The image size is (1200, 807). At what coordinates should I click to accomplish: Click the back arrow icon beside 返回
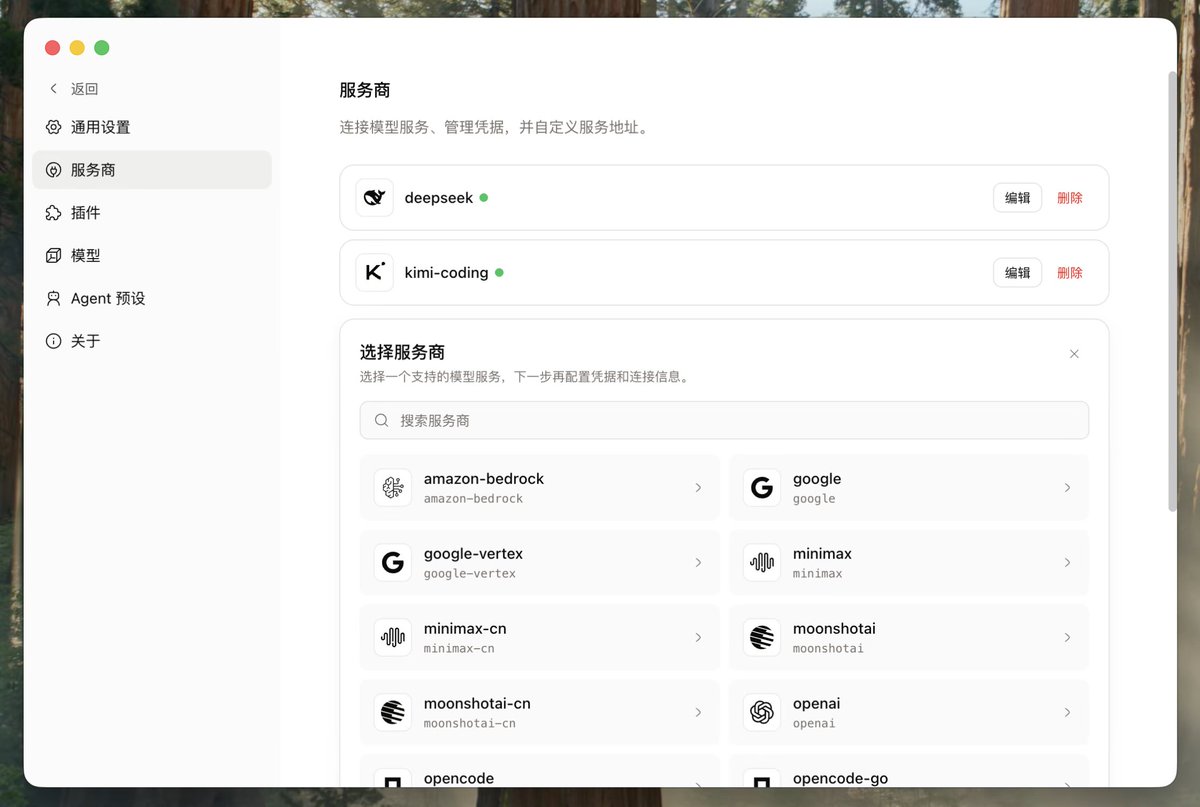(54, 89)
